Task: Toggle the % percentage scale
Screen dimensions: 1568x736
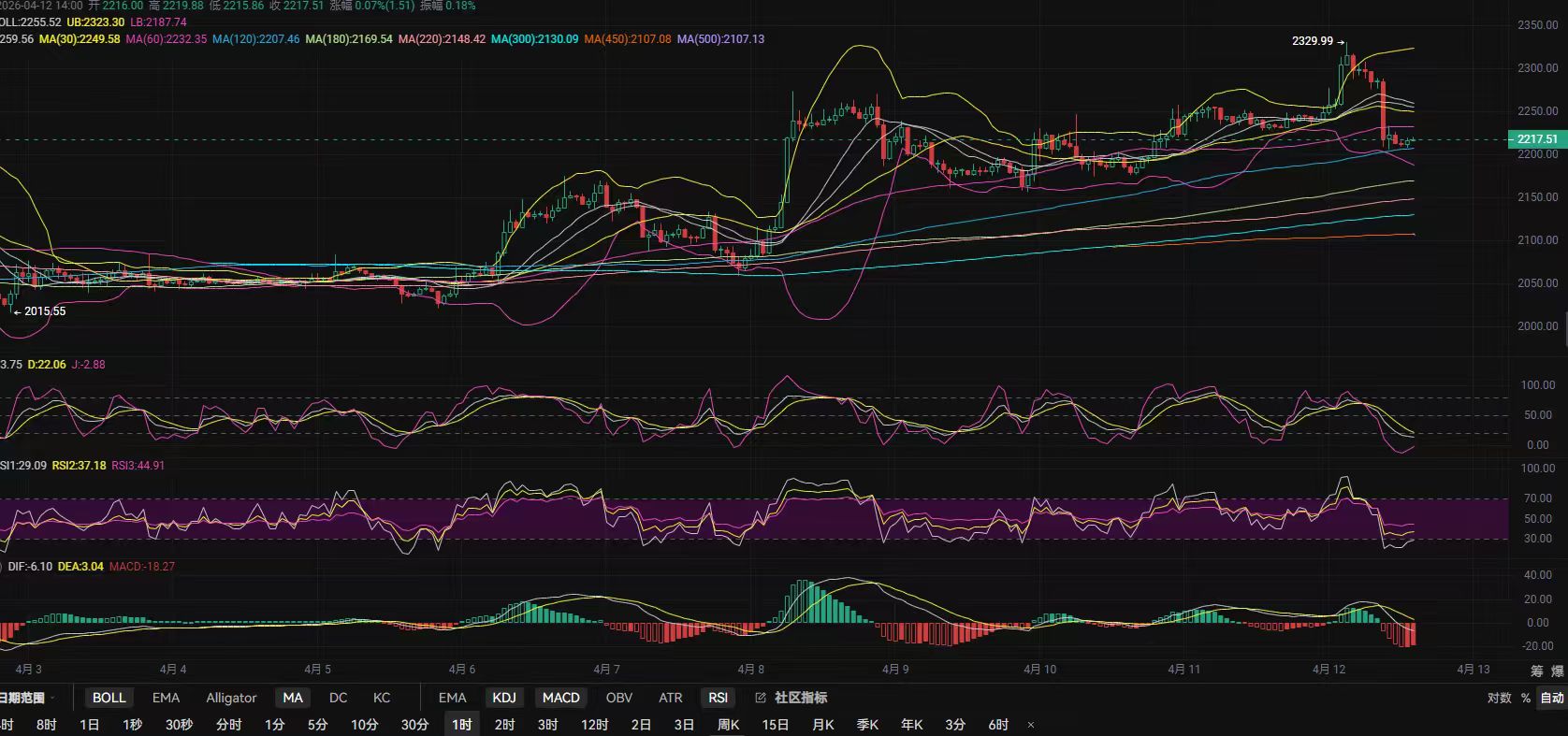Action: click(1526, 698)
